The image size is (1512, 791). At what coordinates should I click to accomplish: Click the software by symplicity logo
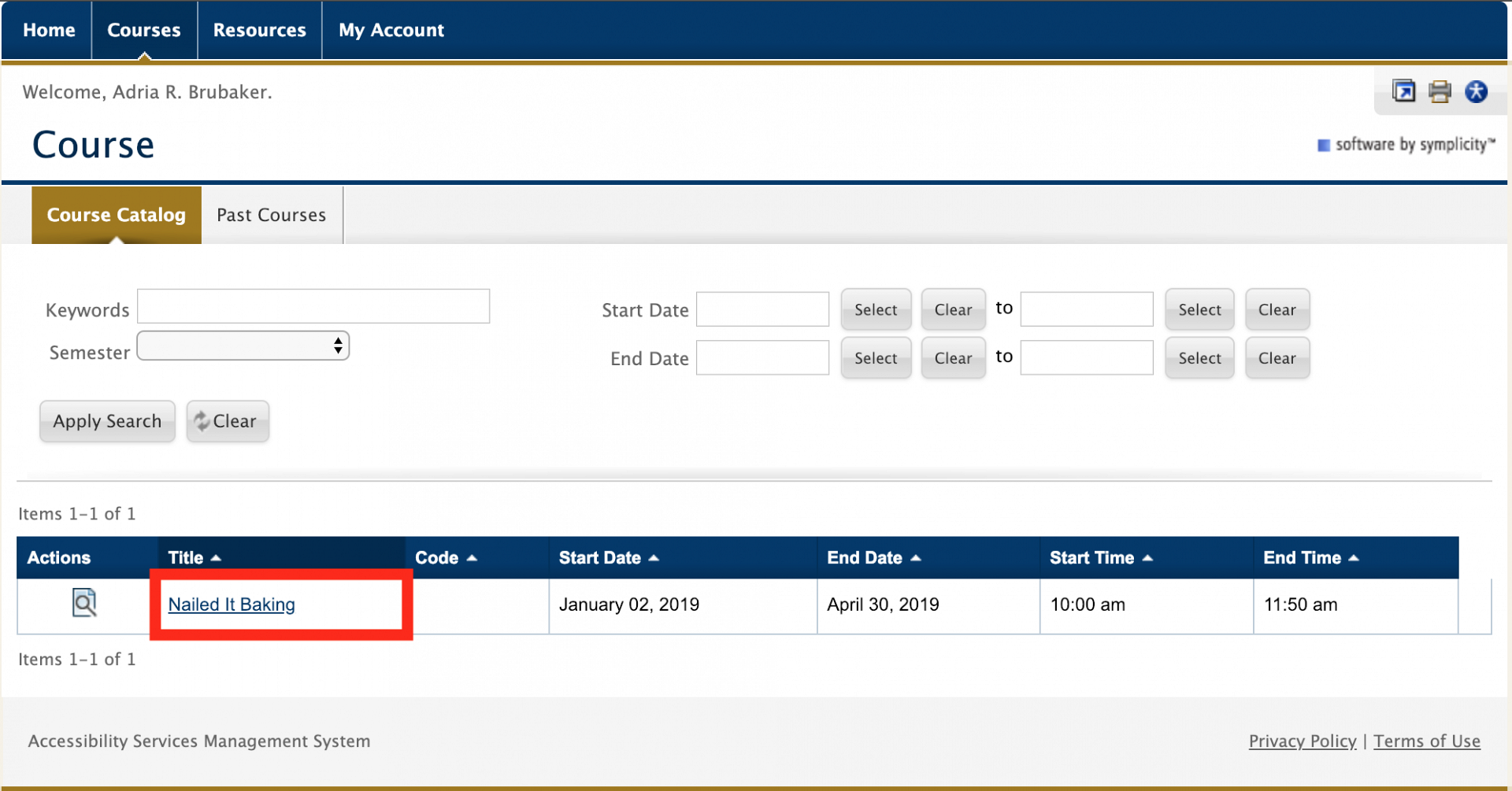(x=1406, y=145)
